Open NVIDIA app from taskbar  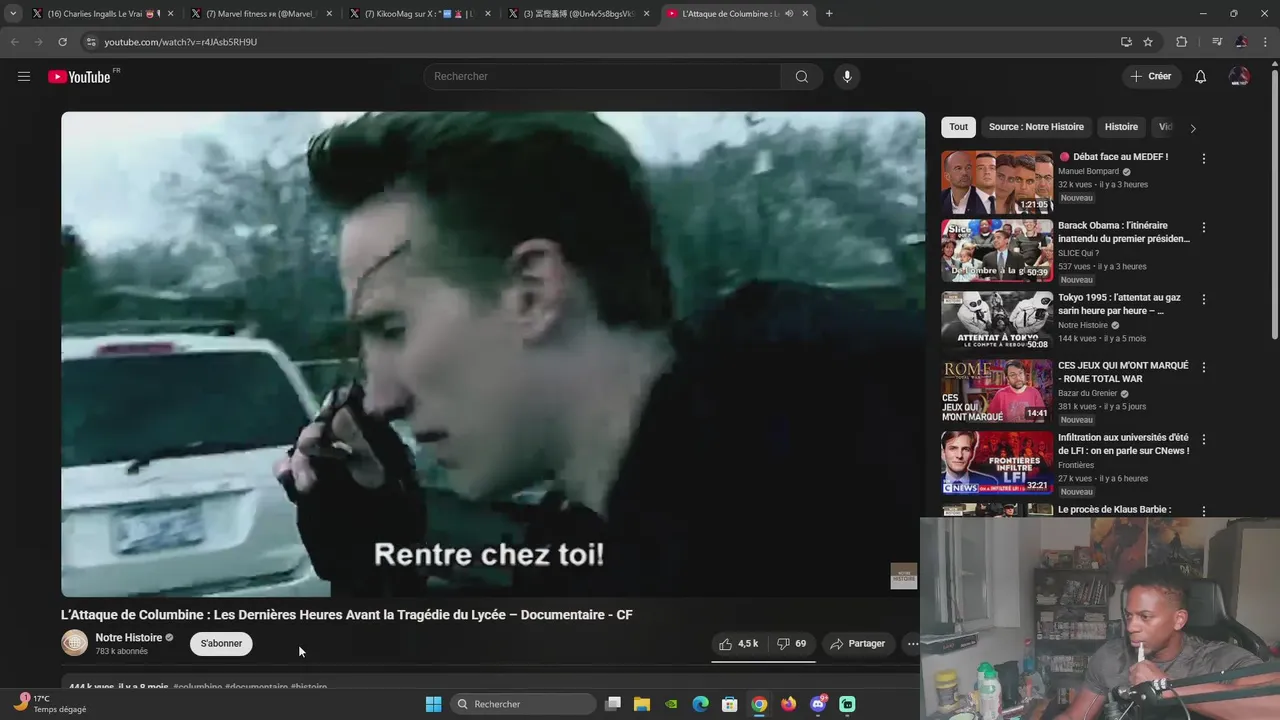coord(672,704)
